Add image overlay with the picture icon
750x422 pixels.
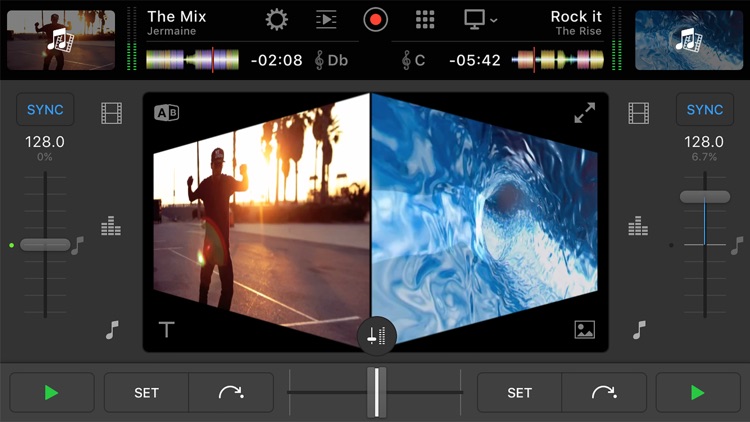[585, 330]
